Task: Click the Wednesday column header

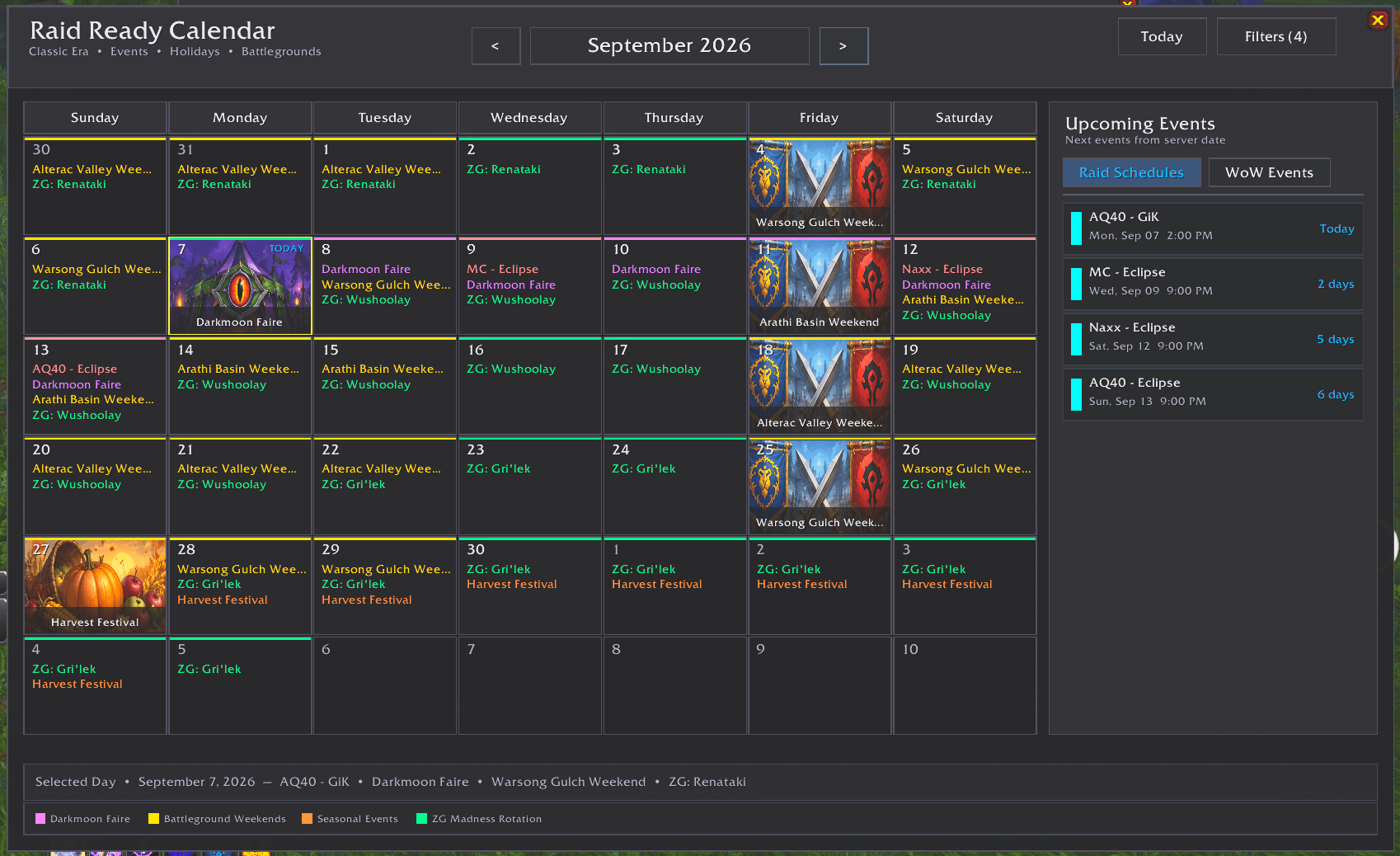Action: pos(529,118)
